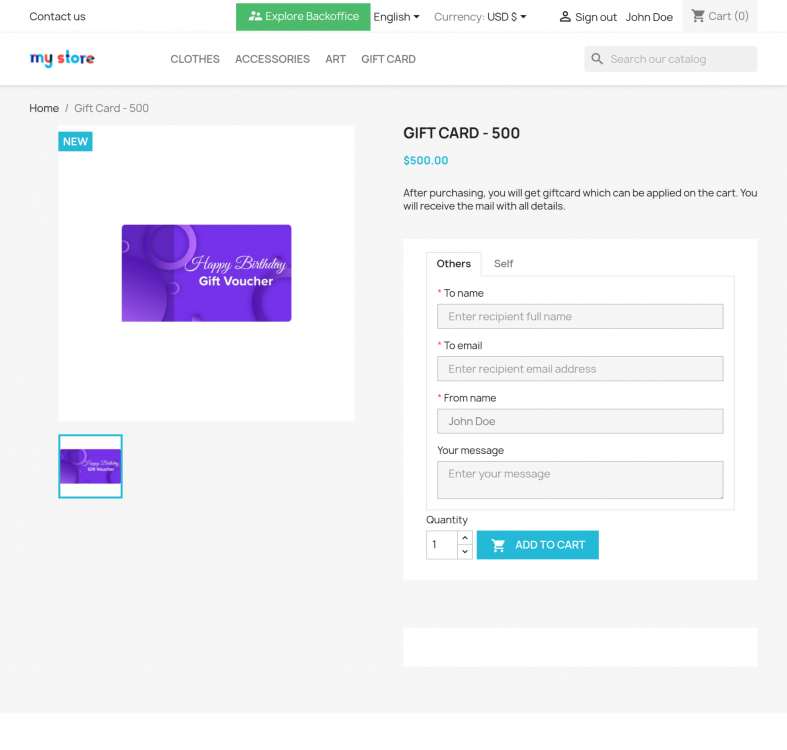Screen dimensions: 787x750
Task: Increase quantity with the up arrow
Action: point(465,538)
